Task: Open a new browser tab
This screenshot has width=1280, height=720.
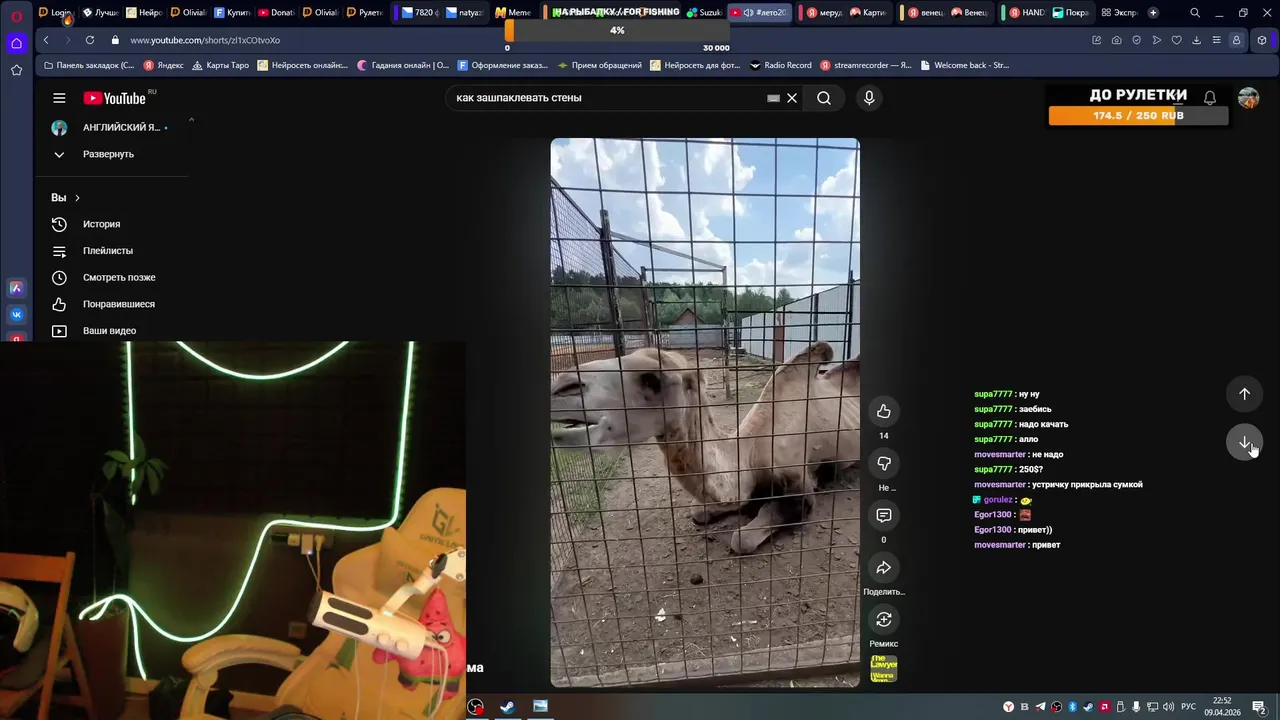Action: pyautogui.click(x=1153, y=13)
